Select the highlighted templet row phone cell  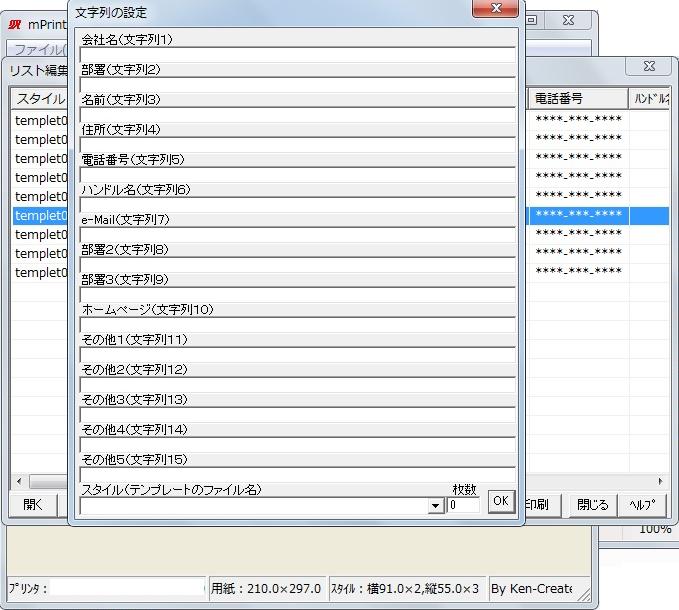click(x=578, y=215)
